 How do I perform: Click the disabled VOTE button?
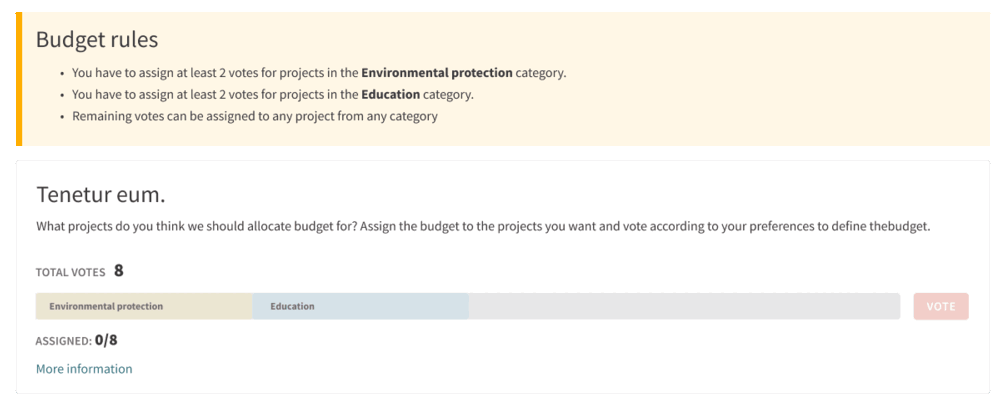[x=940, y=306]
